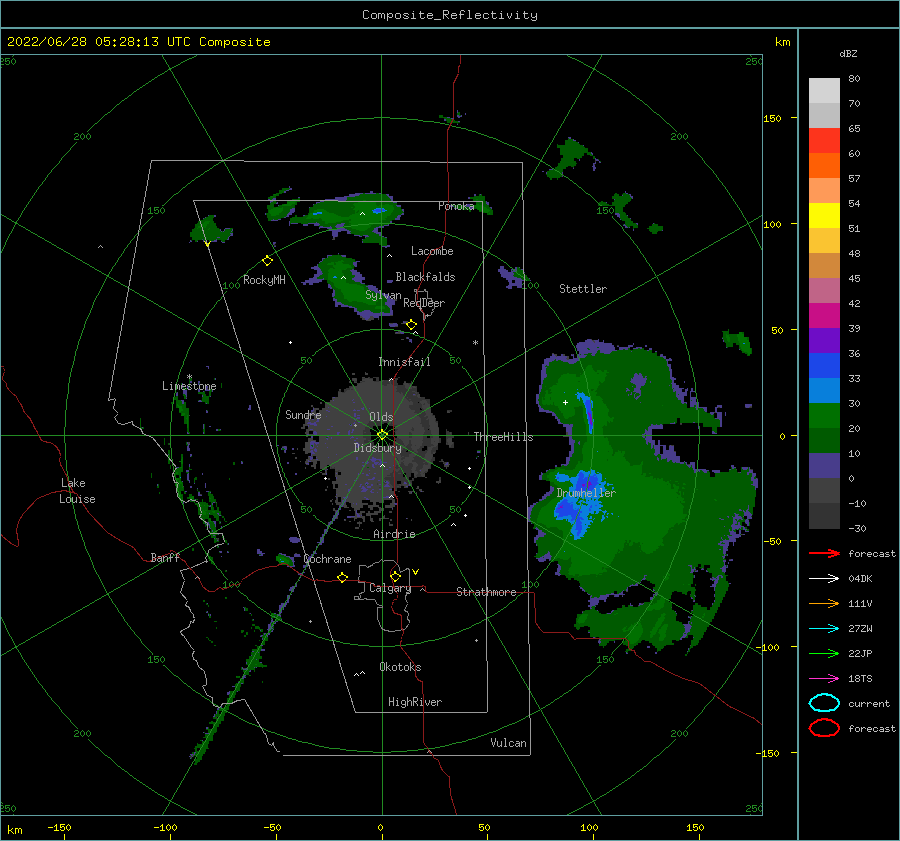
Task: Click the Airdrie city label
Action: click(394, 534)
